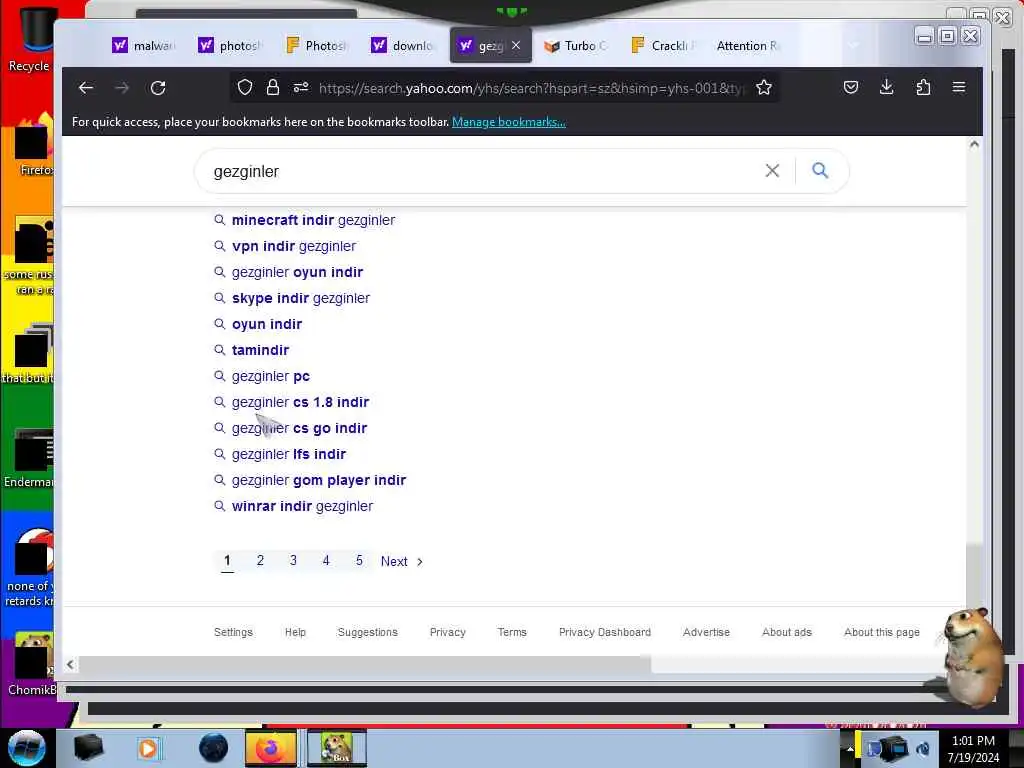
Task: Click the horizontal scrollbar left arrow
Action: click(x=71, y=665)
